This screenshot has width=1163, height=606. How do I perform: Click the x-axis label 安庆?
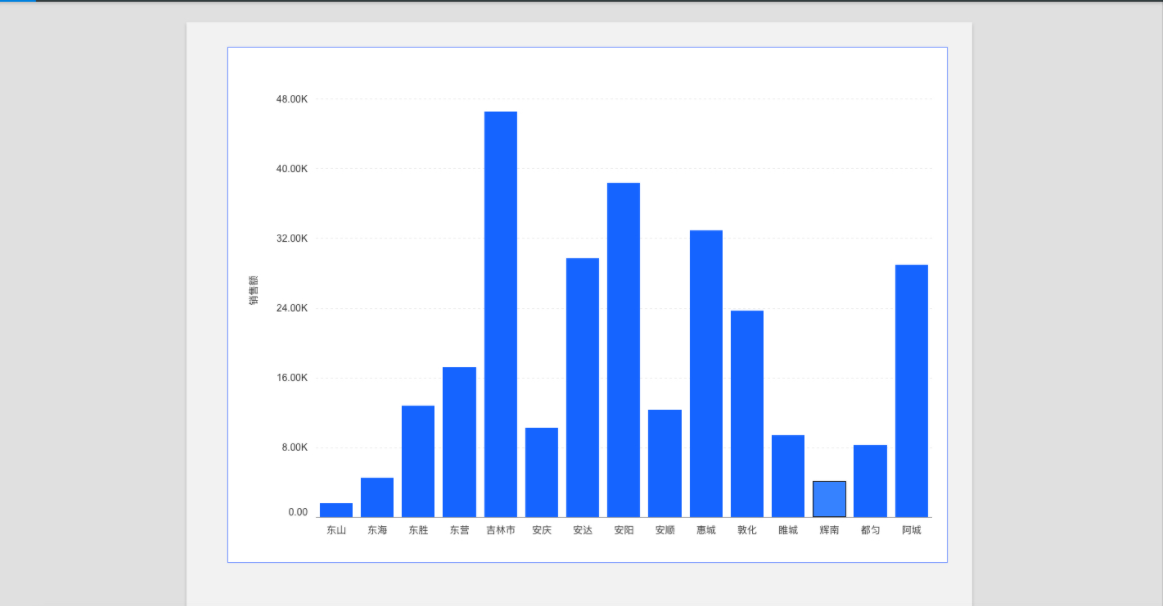pos(541,530)
